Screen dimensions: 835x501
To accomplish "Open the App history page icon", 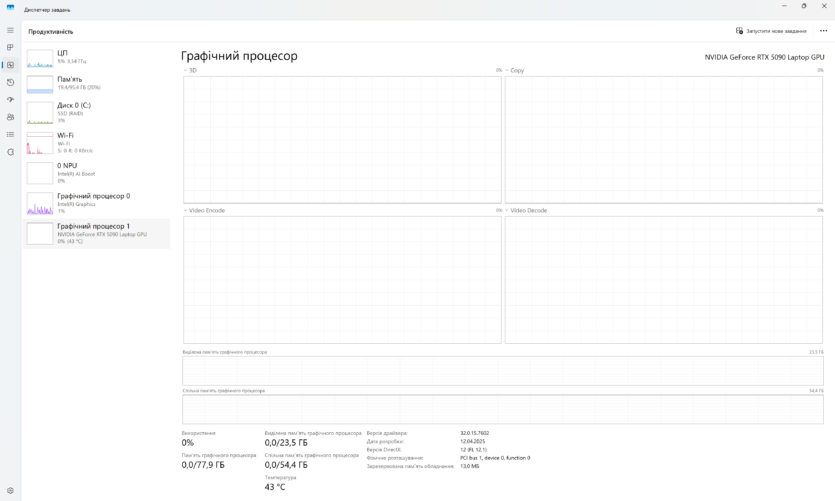I will [10, 83].
